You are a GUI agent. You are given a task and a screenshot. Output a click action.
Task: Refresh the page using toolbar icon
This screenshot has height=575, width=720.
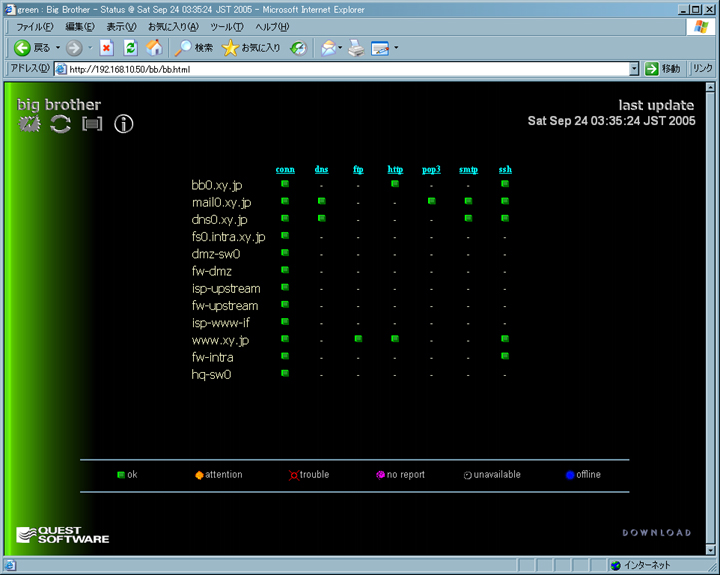(130, 47)
